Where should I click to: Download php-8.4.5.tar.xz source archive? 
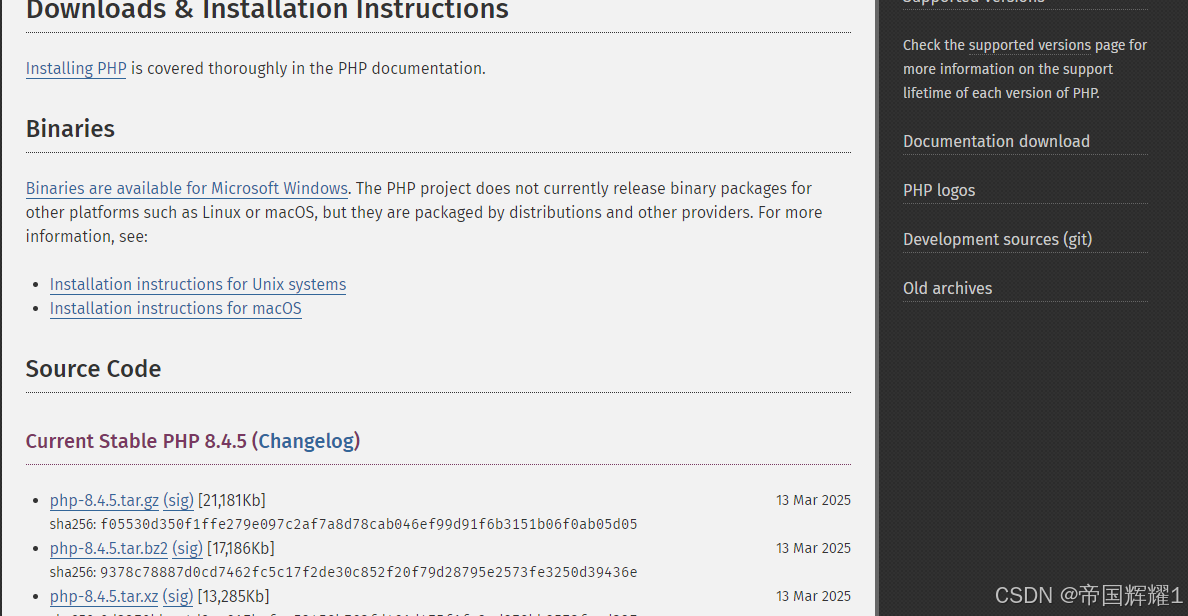[x=104, y=597]
